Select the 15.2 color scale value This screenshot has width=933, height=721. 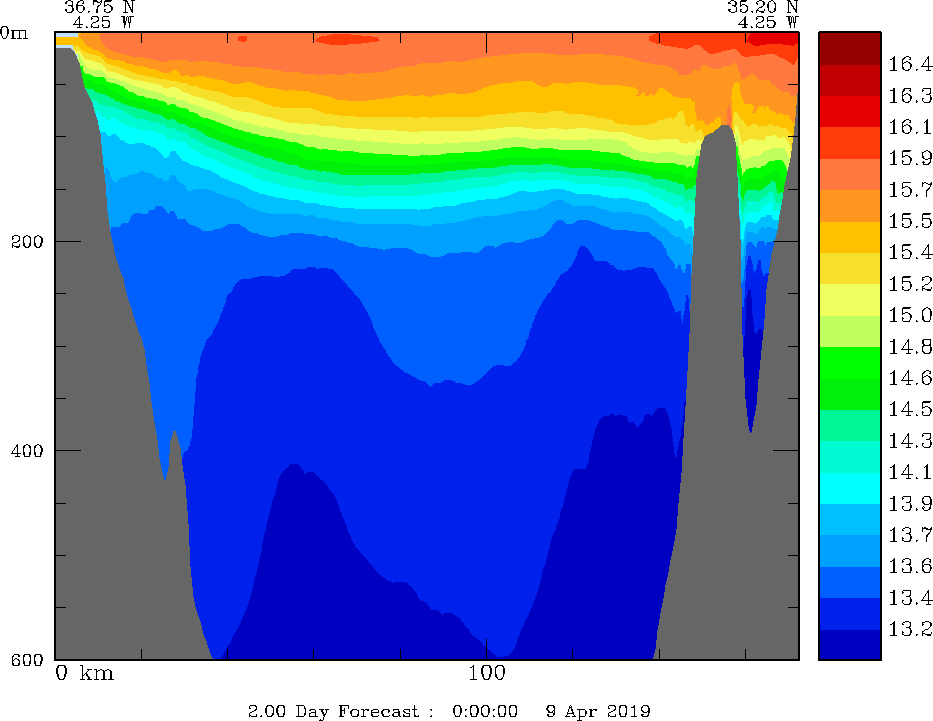click(910, 284)
